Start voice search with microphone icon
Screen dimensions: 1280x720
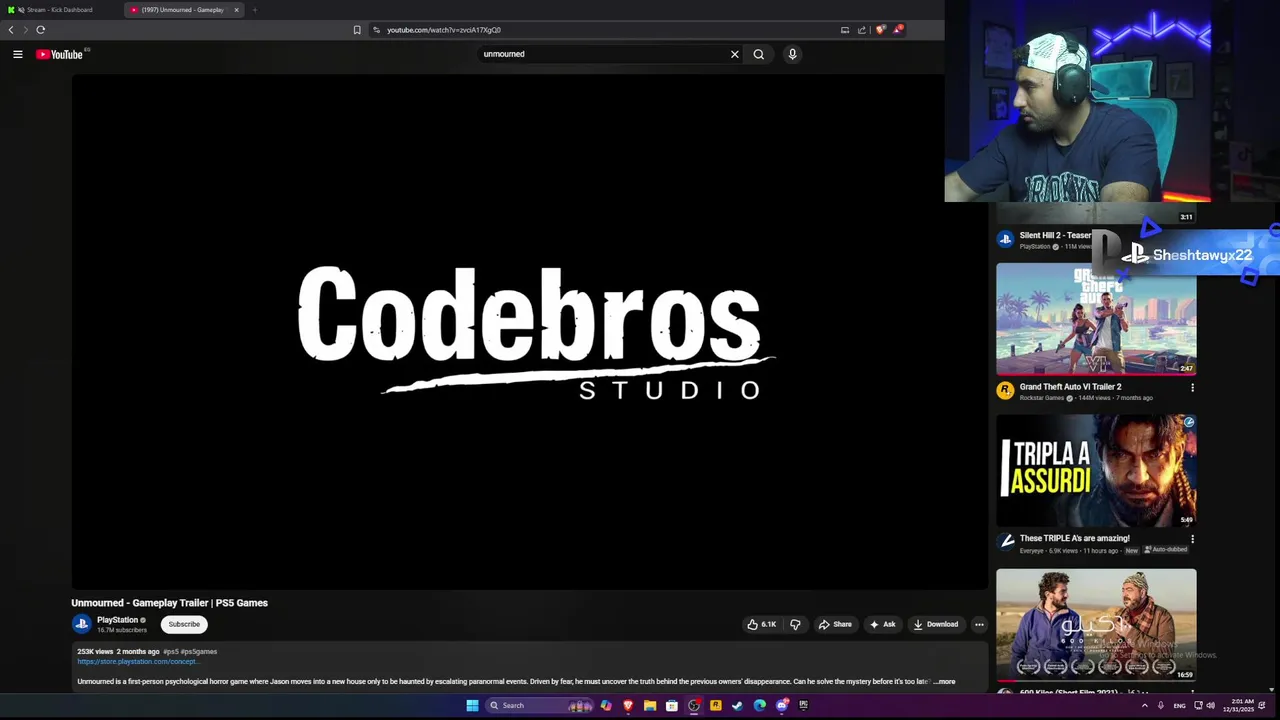point(792,54)
